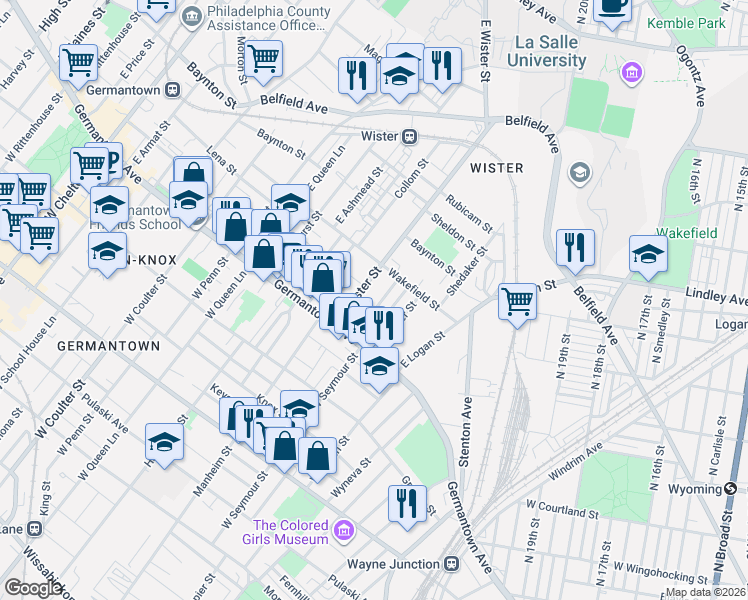Open The Colored Girls Museum marker

[x=343, y=531]
